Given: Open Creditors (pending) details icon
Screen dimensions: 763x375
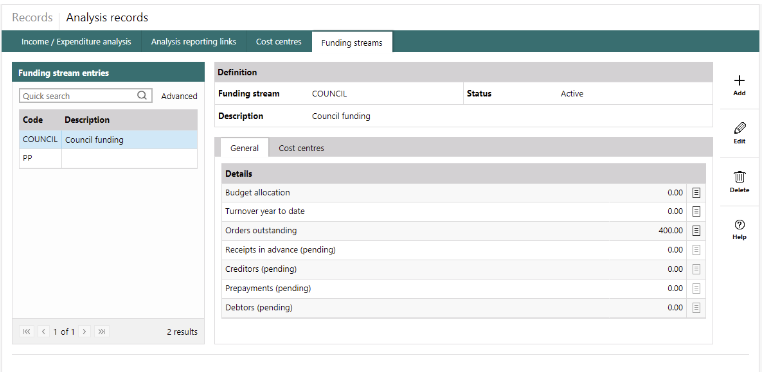Looking at the screenshot, I should tap(696, 269).
